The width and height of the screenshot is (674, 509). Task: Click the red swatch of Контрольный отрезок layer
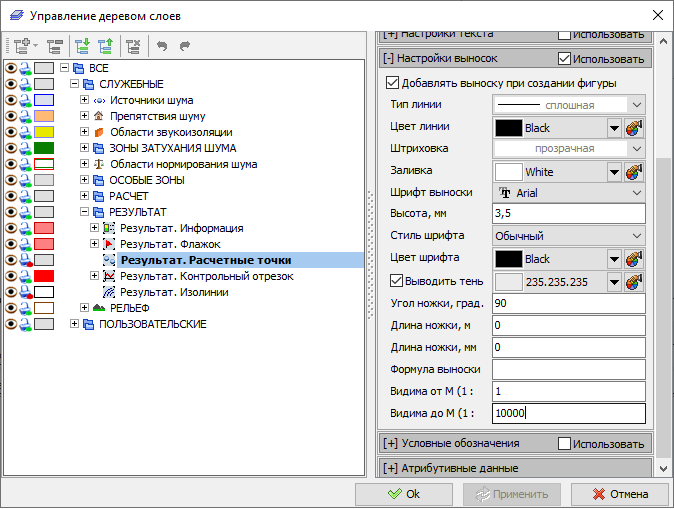pos(44,276)
